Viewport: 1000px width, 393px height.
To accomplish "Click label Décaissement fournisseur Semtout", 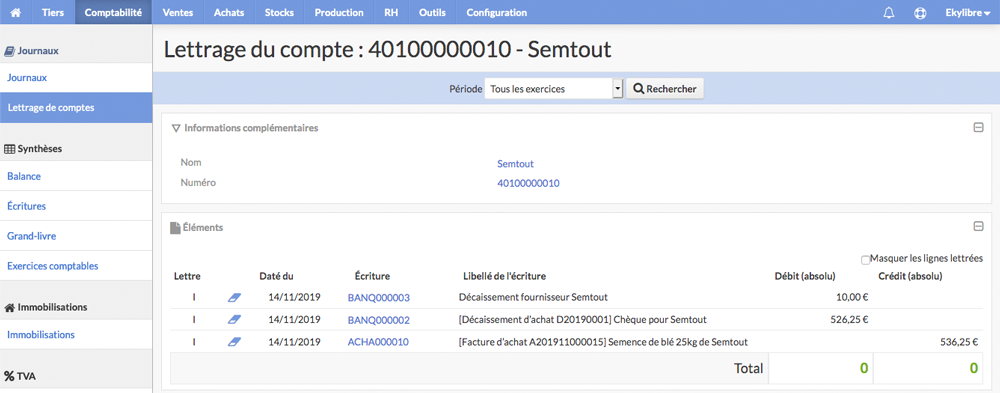I will 533,297.
